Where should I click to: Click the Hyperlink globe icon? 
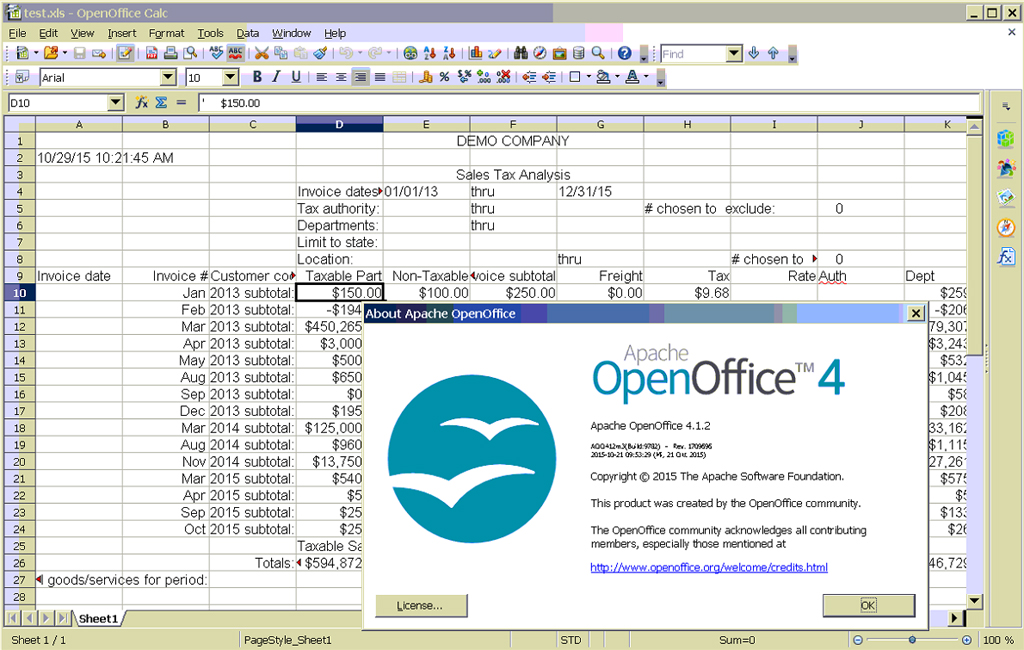pyautogui.click(x=410, y=54)
